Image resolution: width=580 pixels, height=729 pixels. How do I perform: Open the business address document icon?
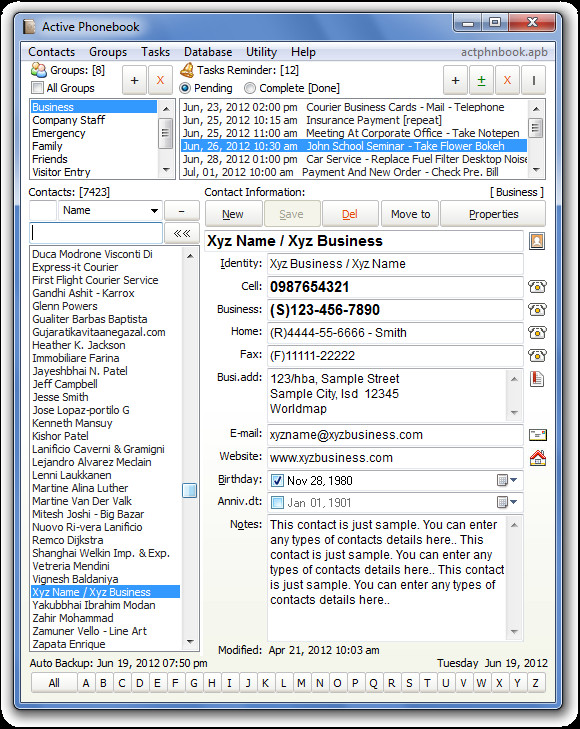pyautogui.click(x=537, y=379)
